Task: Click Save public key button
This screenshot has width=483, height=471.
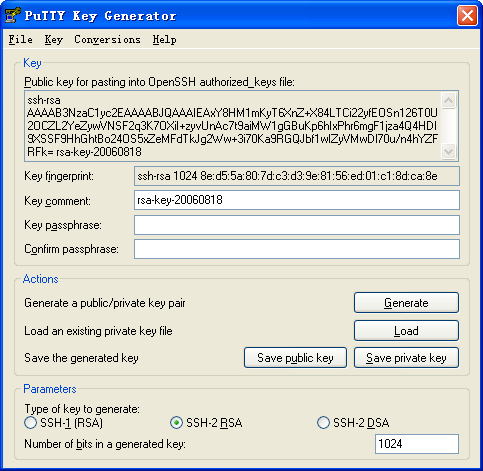Action: click(x=295, y=358)
